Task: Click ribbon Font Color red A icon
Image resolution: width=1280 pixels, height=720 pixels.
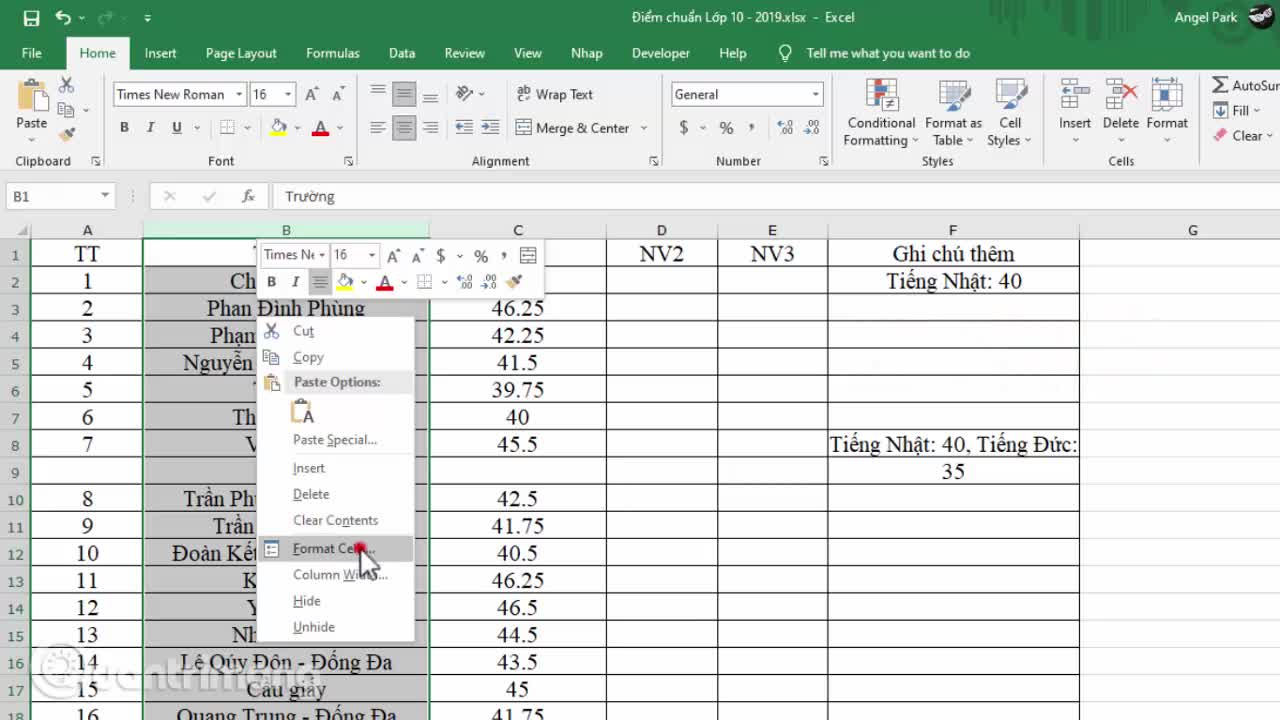Action: click(320, 128)
